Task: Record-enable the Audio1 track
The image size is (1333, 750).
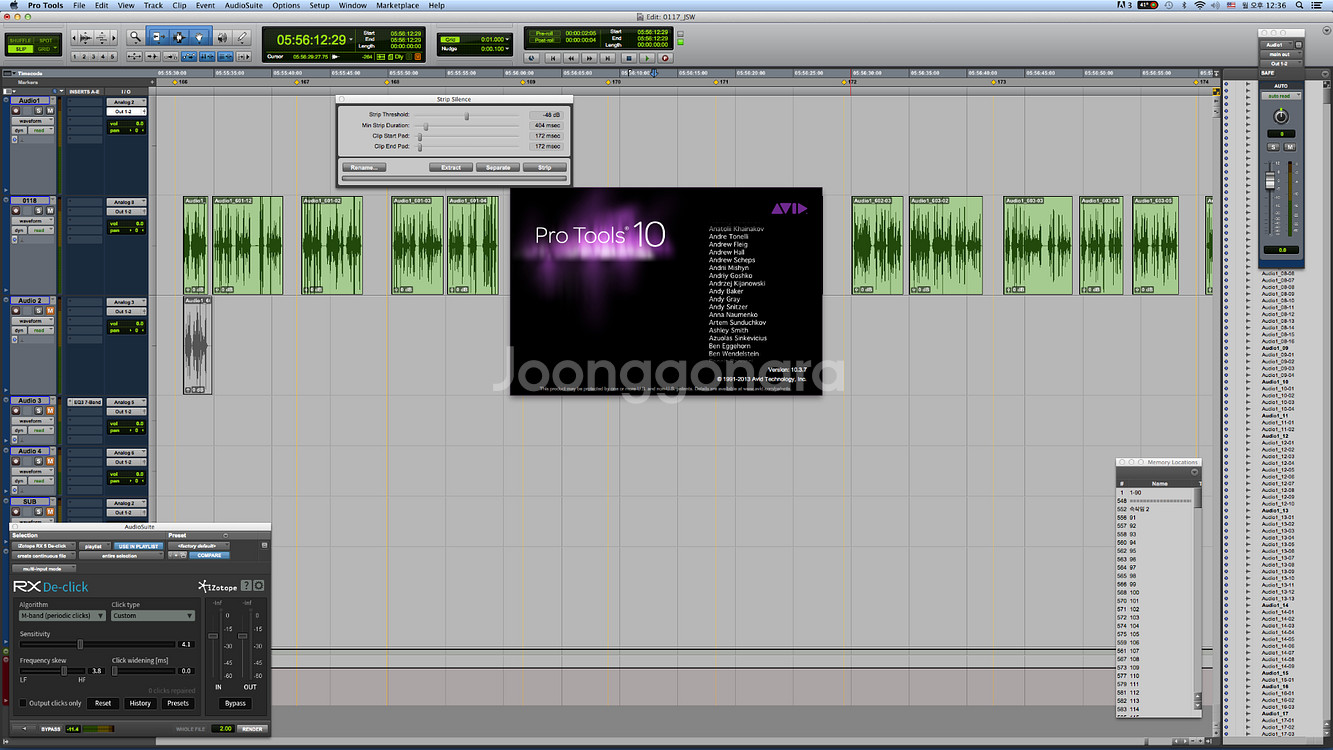Action: [16, 110]
